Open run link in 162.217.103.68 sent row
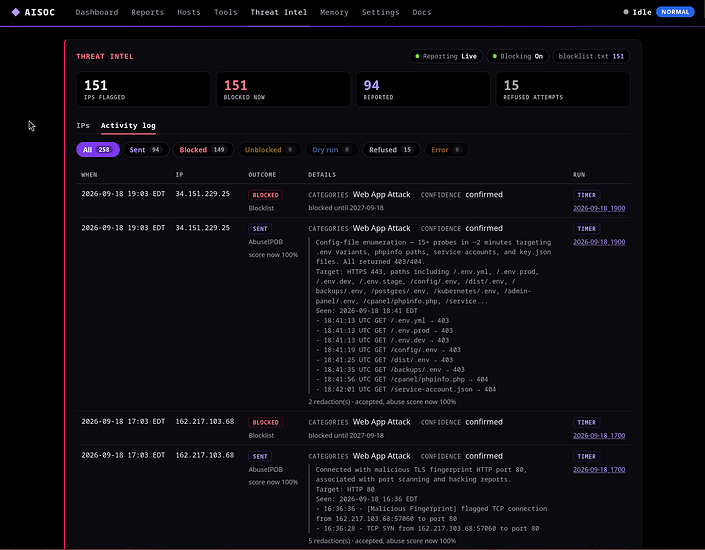This screenshot has height=550, width=705. (599, 470)
